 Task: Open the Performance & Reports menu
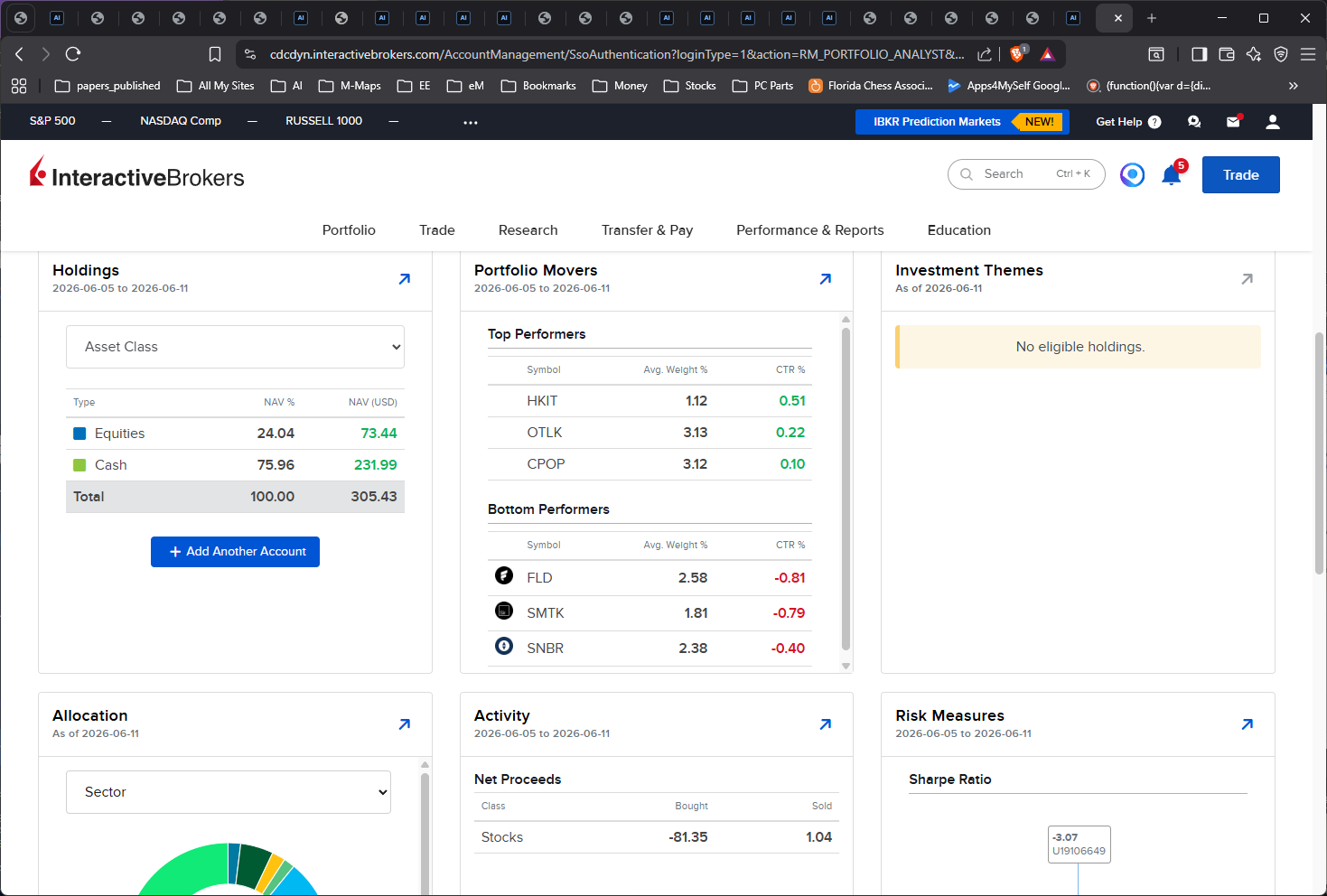click(810, 230)
